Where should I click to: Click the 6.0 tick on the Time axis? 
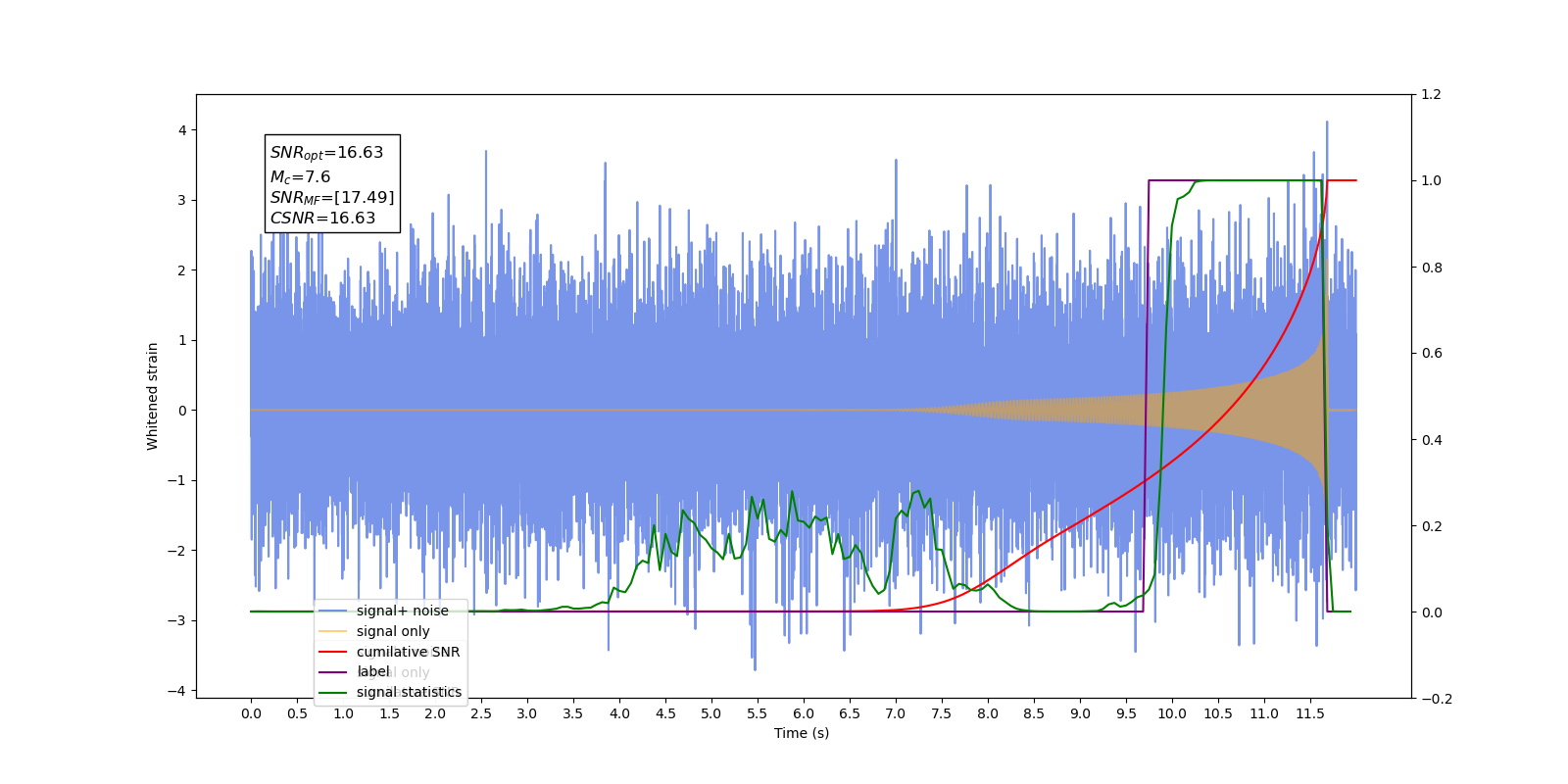[x=804, y=713]
